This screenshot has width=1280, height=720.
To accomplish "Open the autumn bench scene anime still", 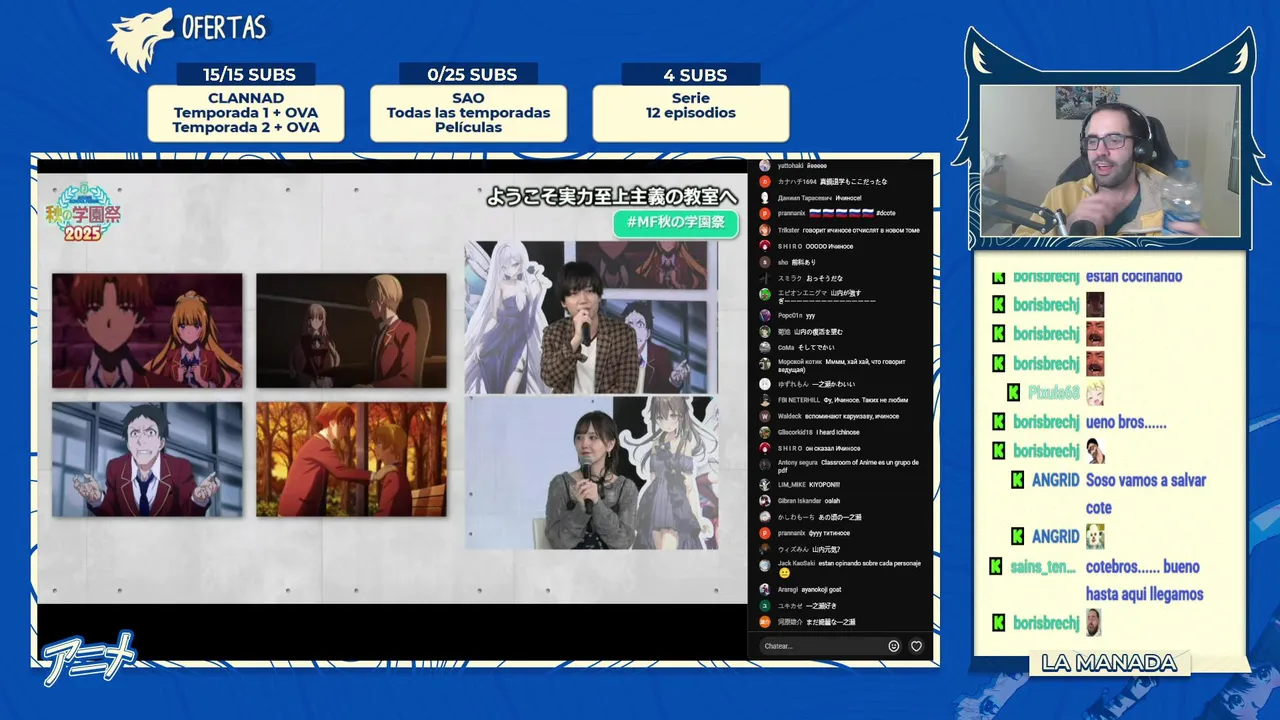I will pos(351,460).
